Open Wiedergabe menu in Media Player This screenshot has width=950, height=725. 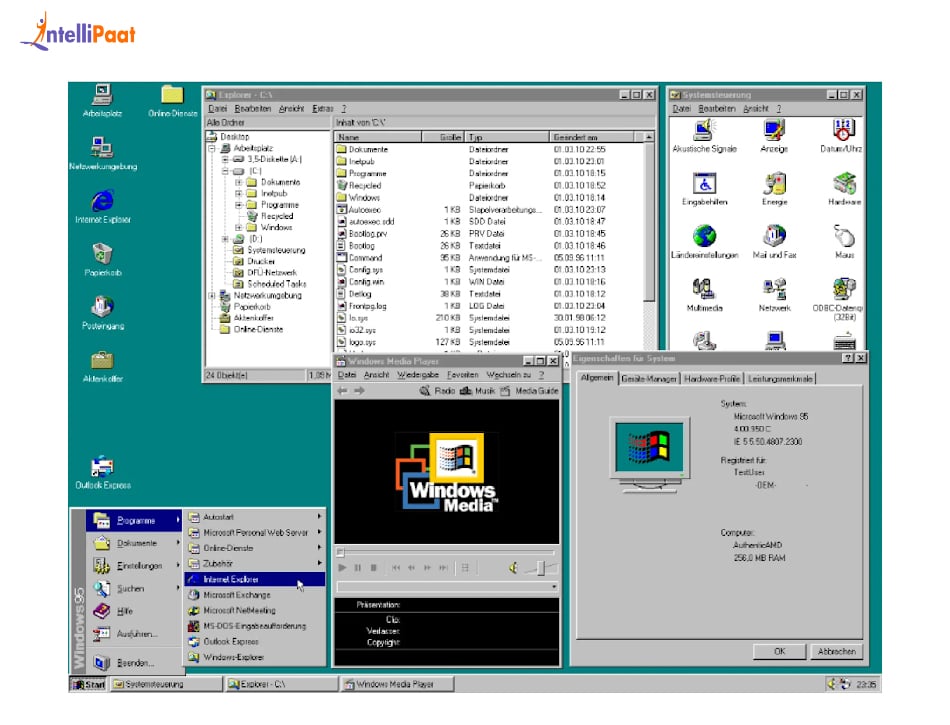[x=417, y=375]
